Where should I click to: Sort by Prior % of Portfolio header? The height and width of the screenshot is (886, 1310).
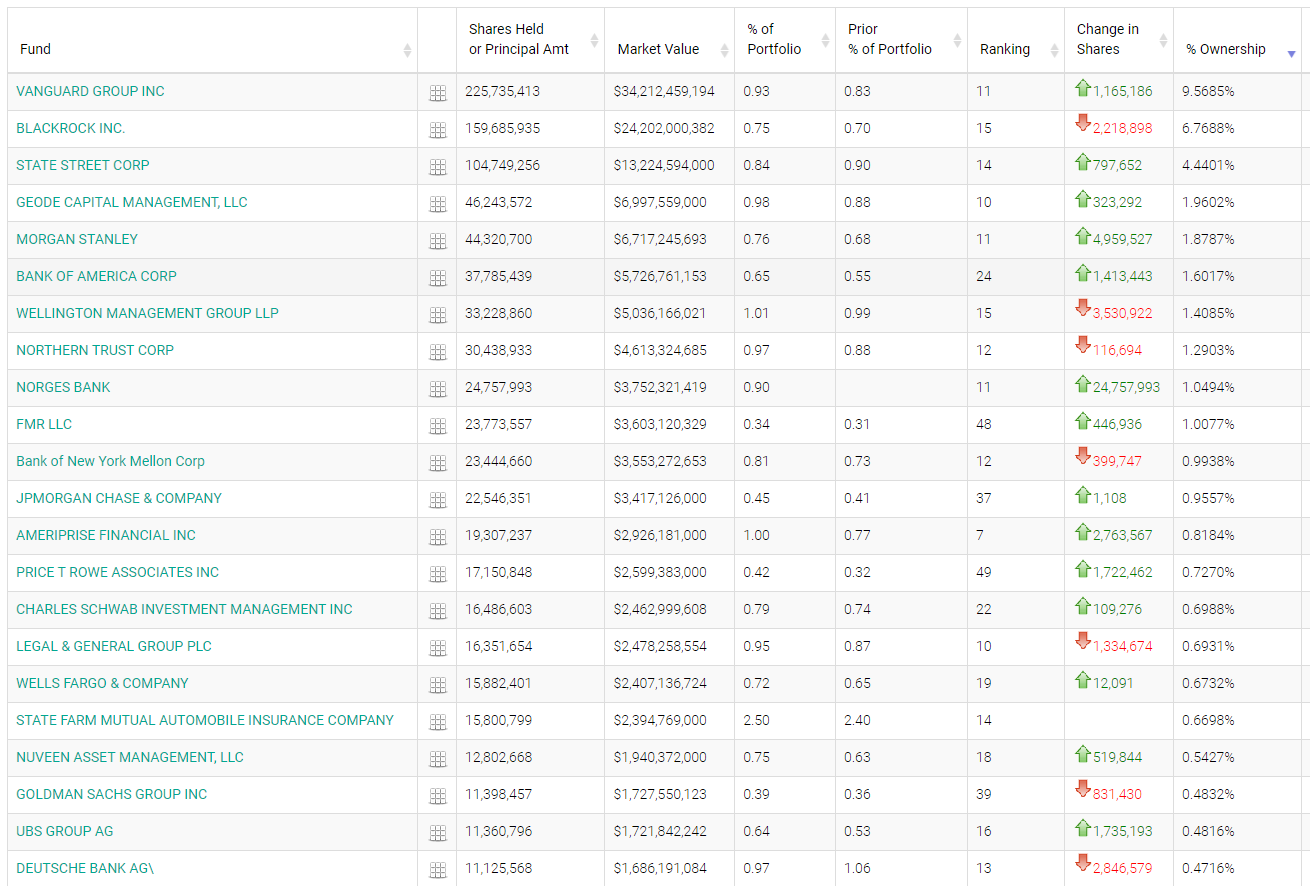tap(901, 40)
